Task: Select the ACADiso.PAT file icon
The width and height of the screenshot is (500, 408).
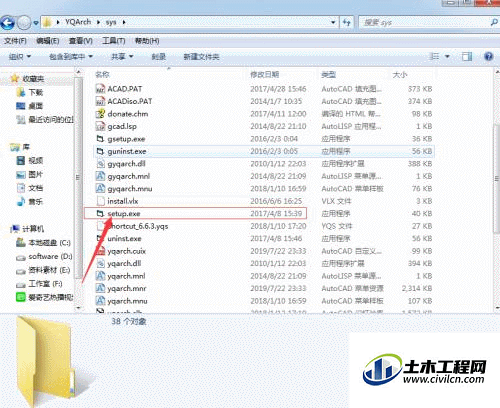Action: pos(100,101)
